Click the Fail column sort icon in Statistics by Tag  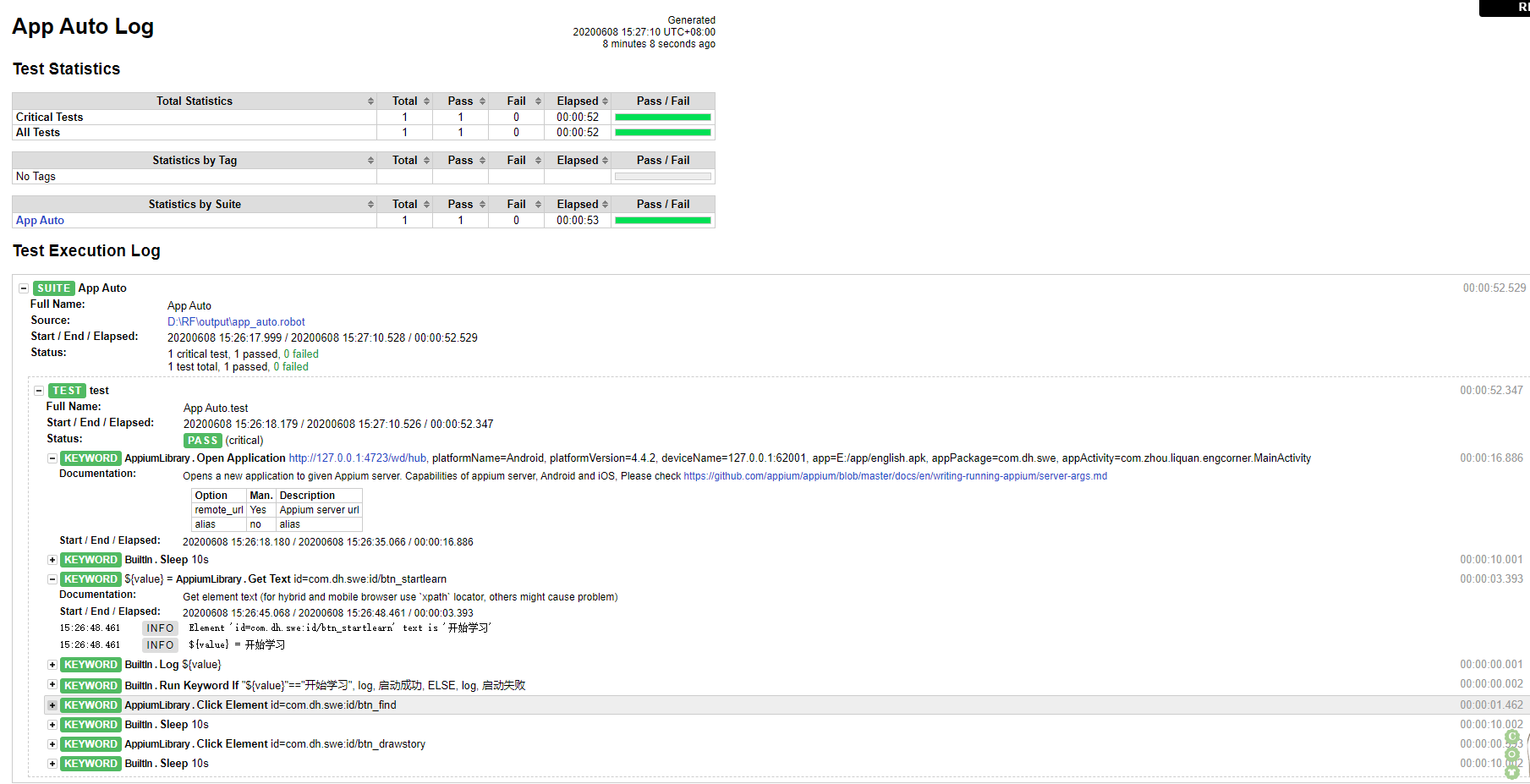pos(538,161)
